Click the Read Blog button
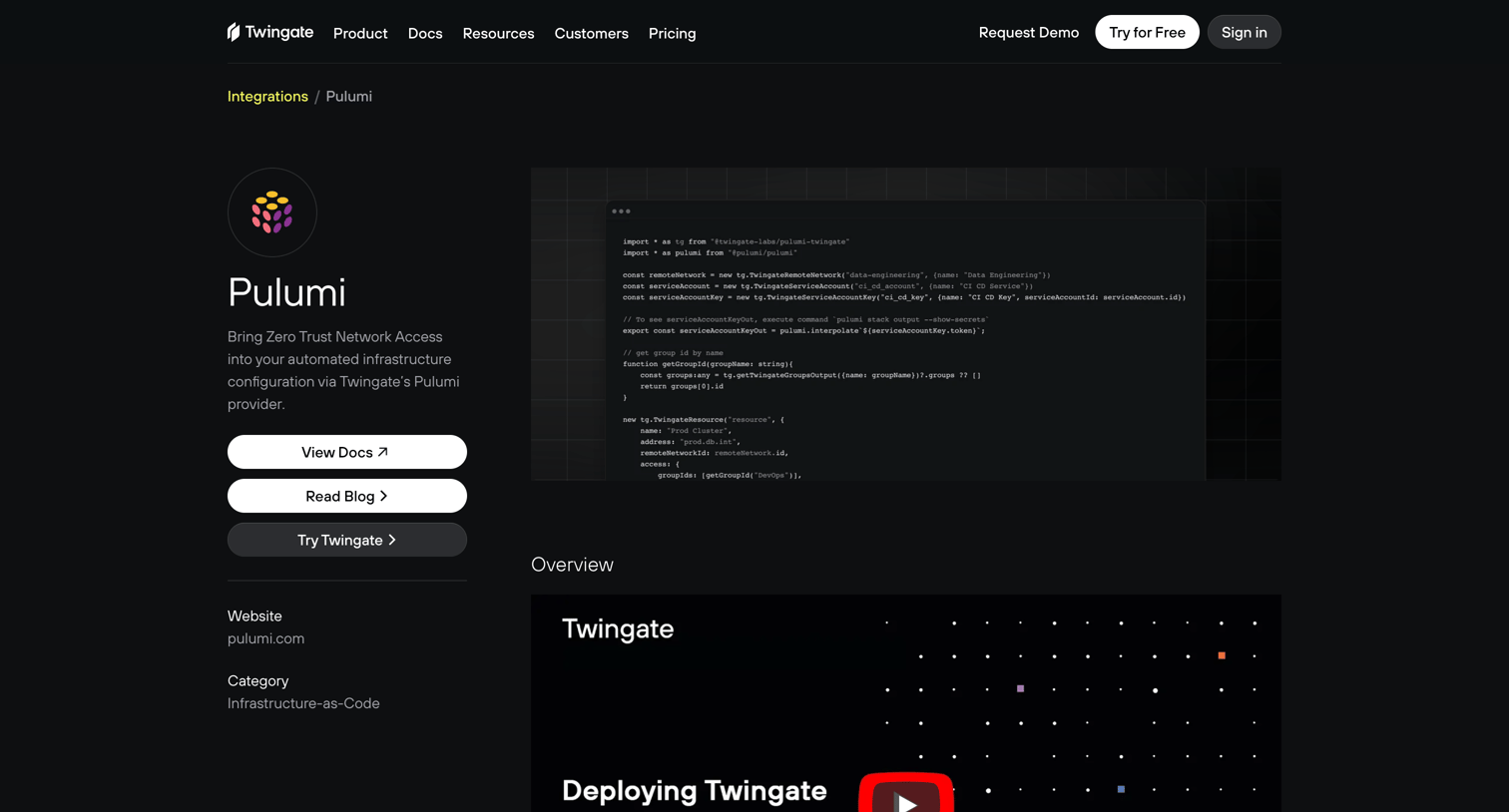 coord(347,496)
